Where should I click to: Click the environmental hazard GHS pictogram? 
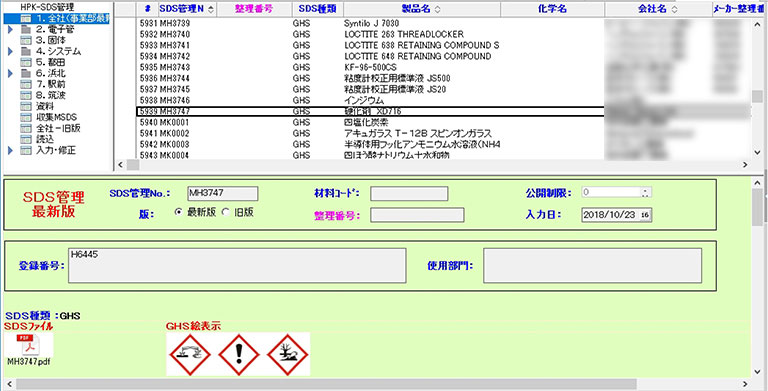coord(288,355)
